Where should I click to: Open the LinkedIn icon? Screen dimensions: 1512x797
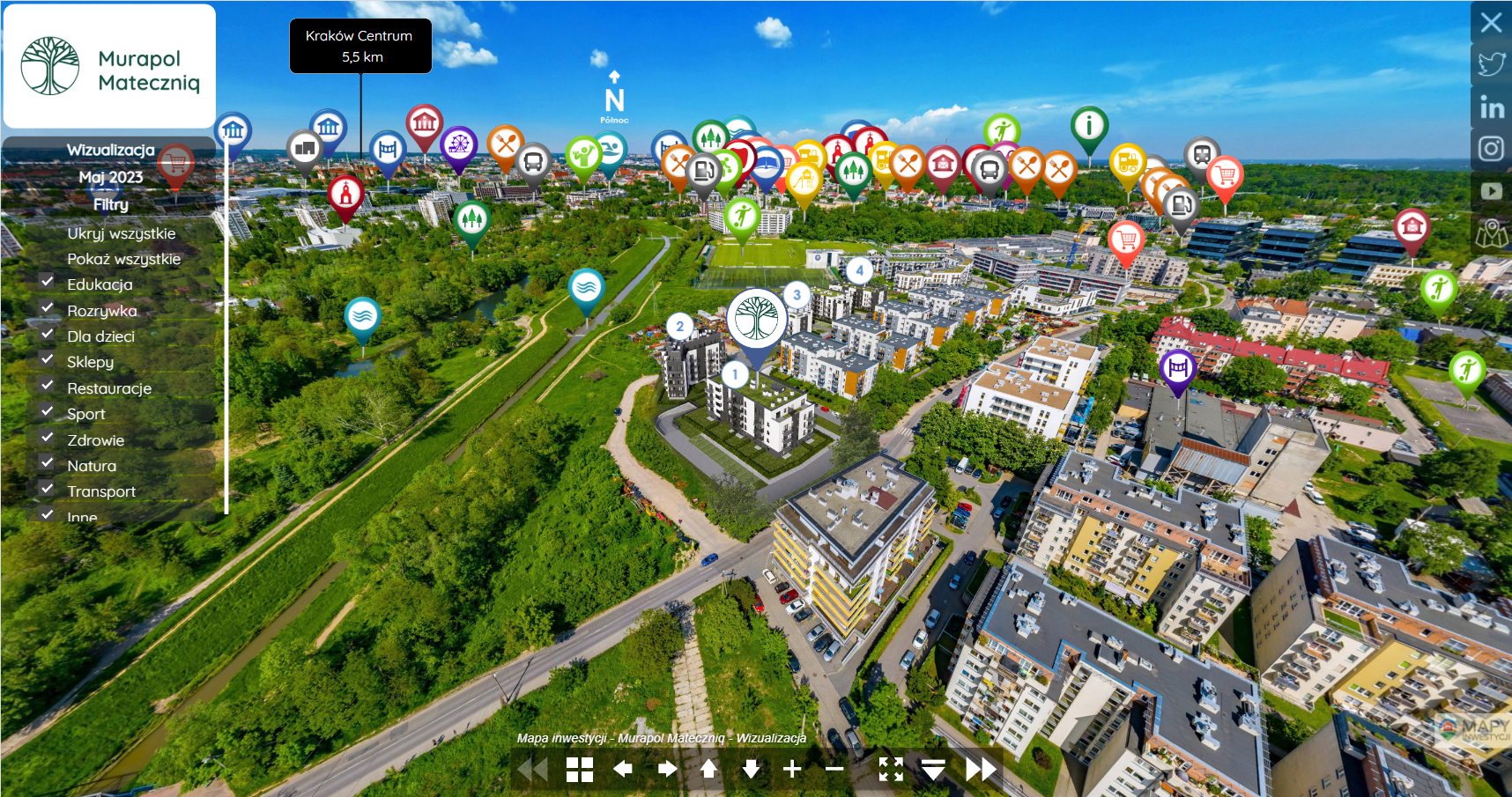click(1491, 107)
